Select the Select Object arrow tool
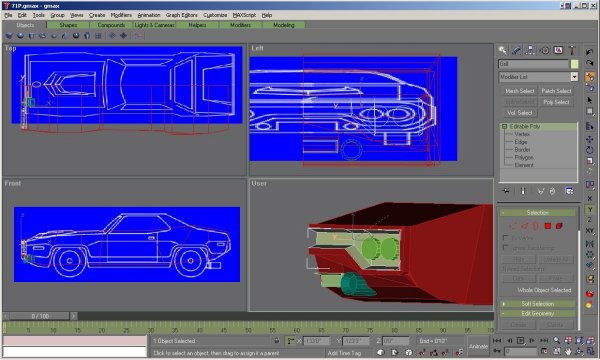This screenshot has width=600, height=360. point(590,100)
